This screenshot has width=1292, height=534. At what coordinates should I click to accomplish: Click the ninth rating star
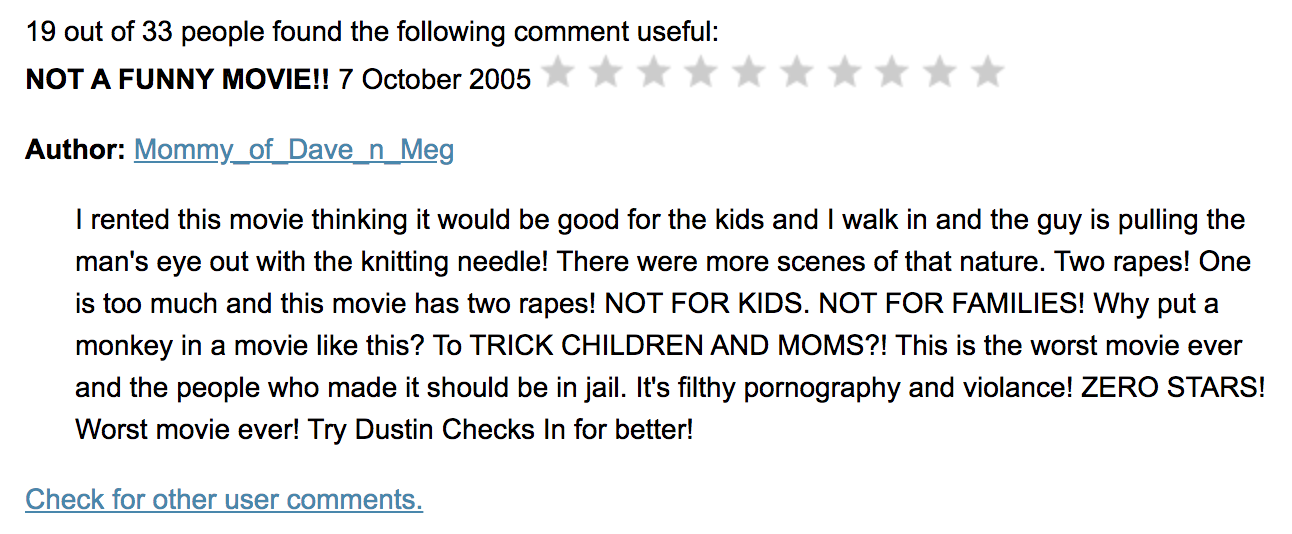(x=941, y=72)
